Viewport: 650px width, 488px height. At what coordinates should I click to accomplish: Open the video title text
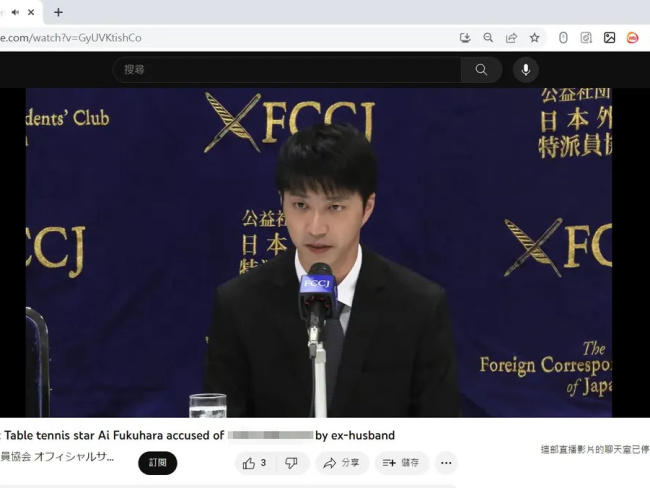click(x=198, y=435)
